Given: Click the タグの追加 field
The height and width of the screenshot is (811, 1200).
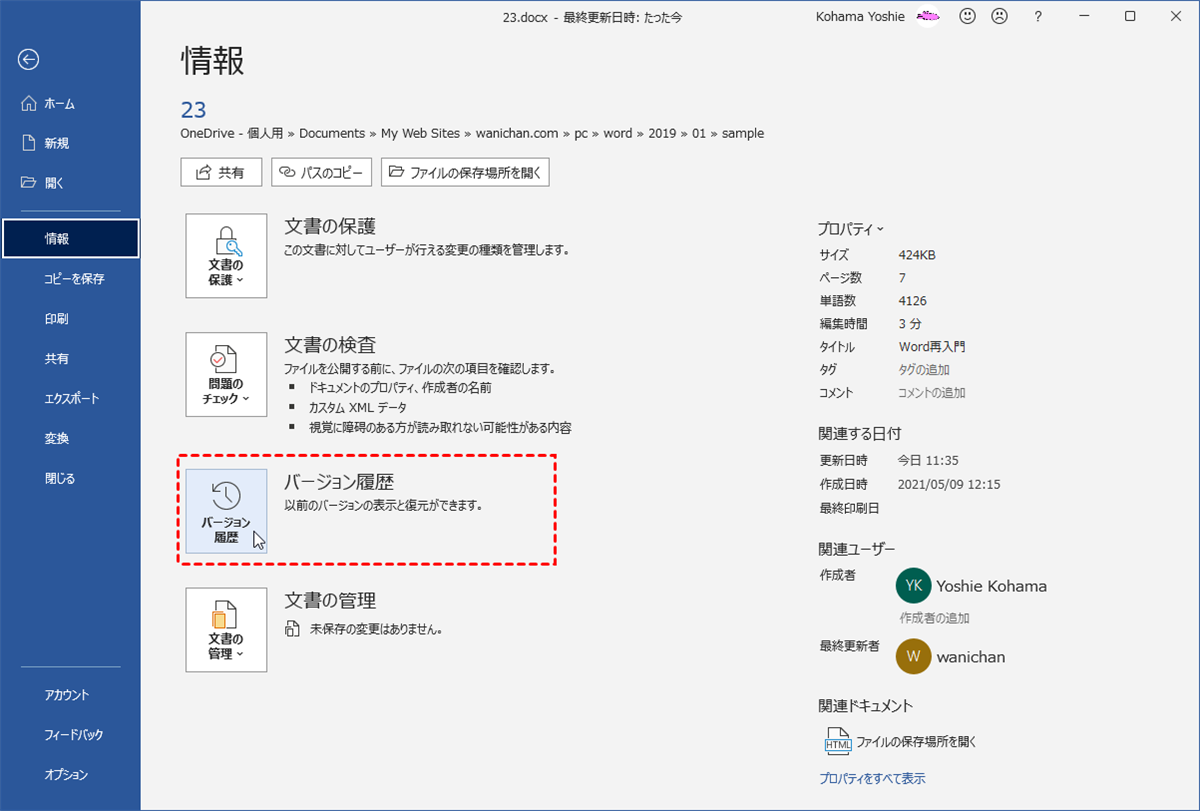Looking at the screenshot, I should tap(924, 370).
